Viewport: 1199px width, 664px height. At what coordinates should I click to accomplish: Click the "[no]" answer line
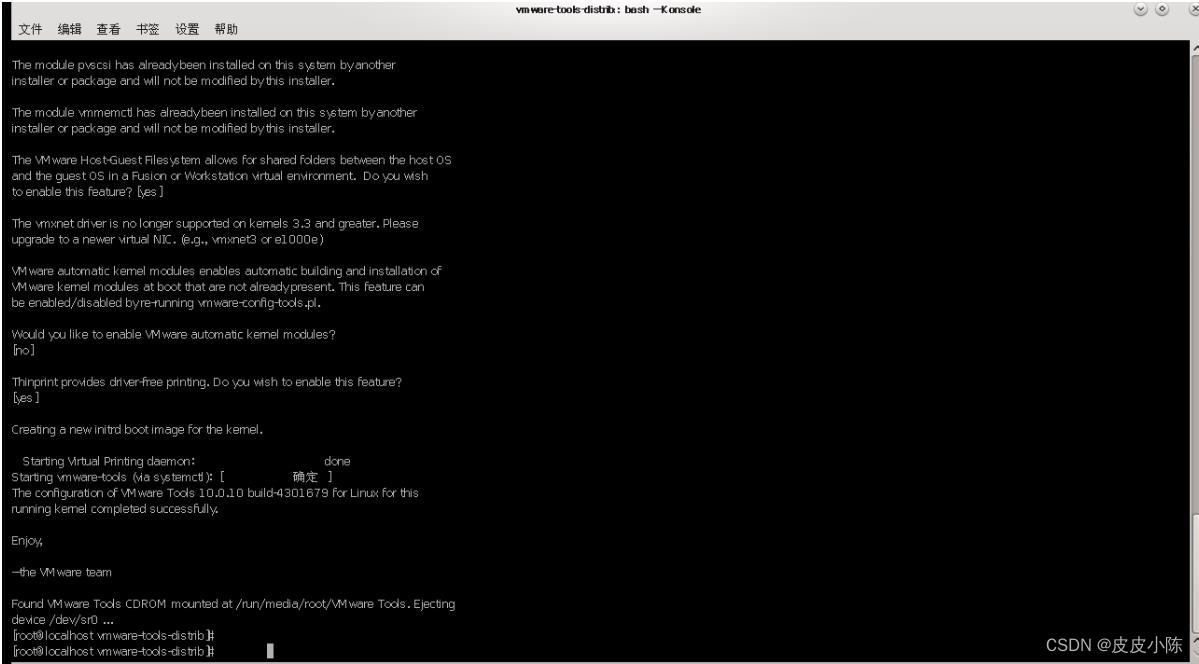(23, 350)
